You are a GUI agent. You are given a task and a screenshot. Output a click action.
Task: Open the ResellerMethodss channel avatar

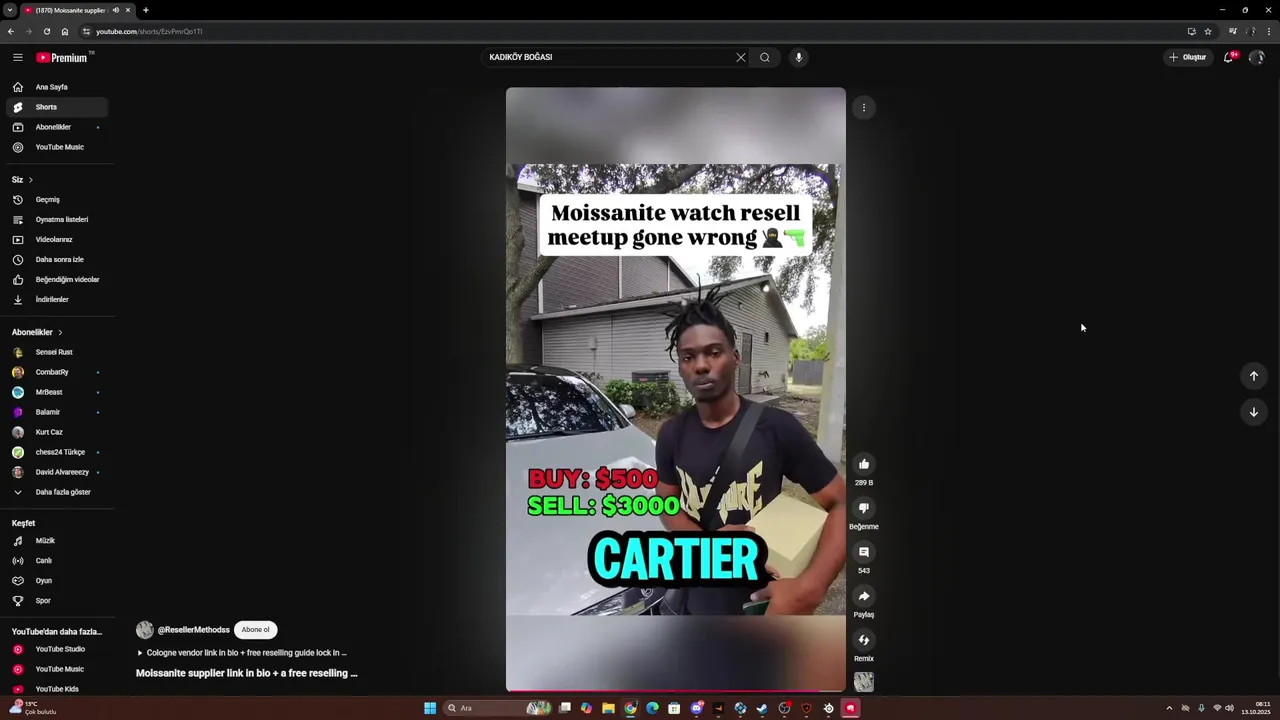tap(145, 630)
